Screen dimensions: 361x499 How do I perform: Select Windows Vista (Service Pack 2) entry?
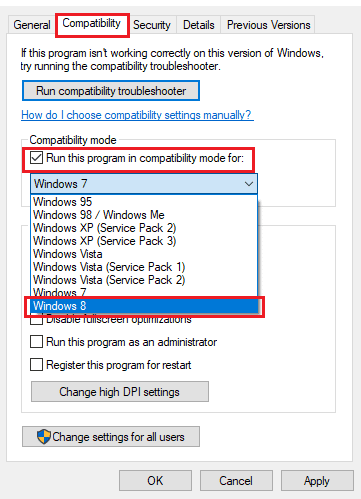point(144,280)
